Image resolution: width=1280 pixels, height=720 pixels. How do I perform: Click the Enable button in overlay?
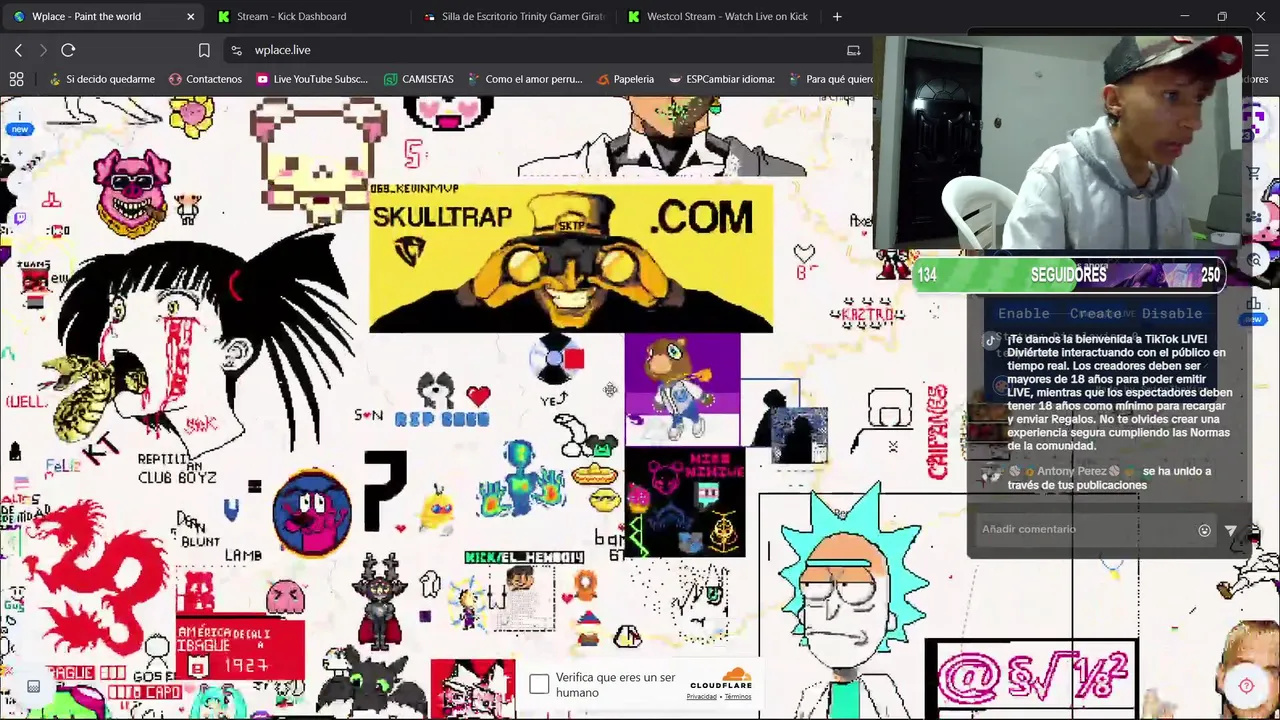[1024, 313]
